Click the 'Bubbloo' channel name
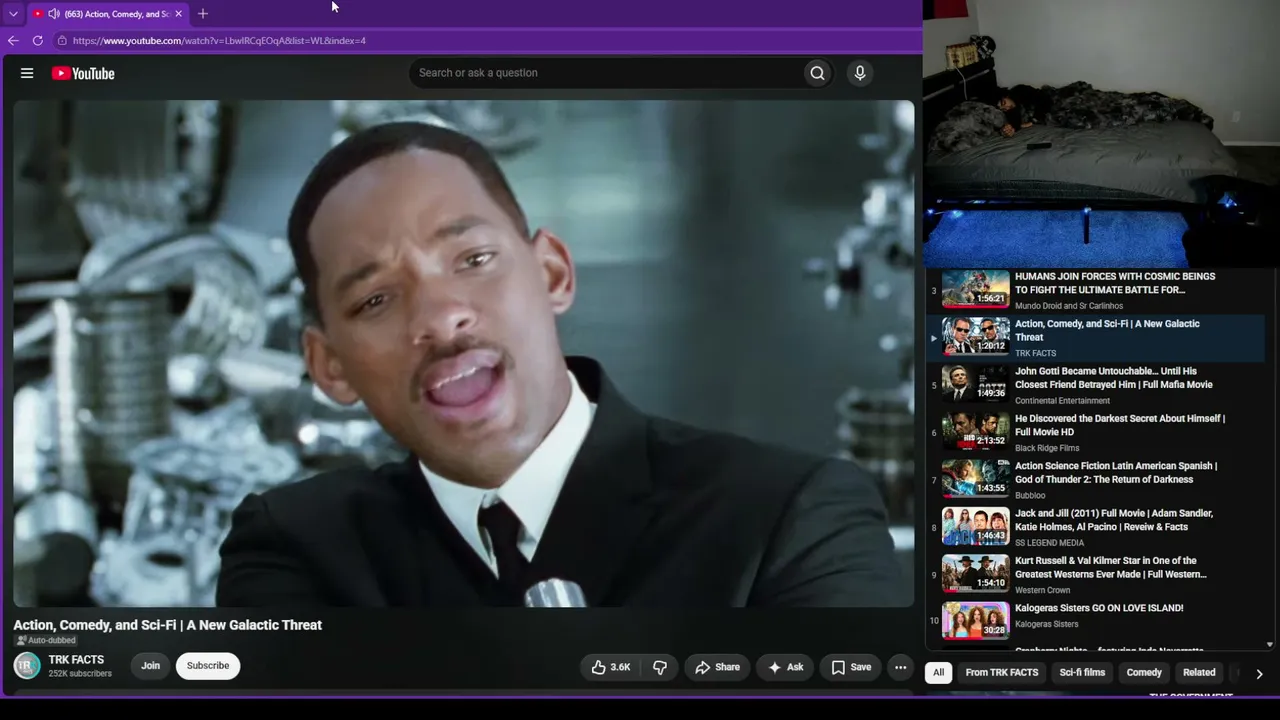 point(1030,495)
